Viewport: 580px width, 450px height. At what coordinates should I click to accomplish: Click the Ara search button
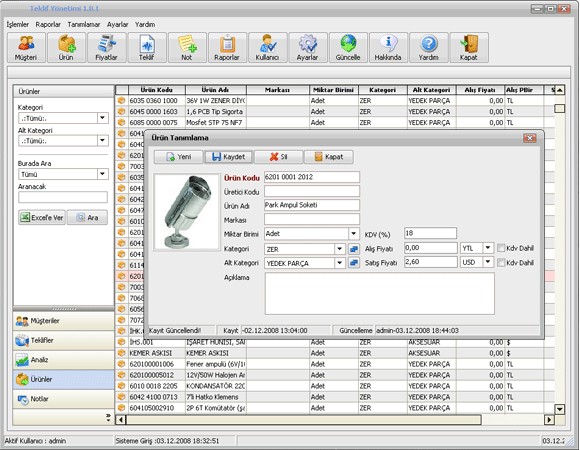pyautogui.click(x=87, y=217)
